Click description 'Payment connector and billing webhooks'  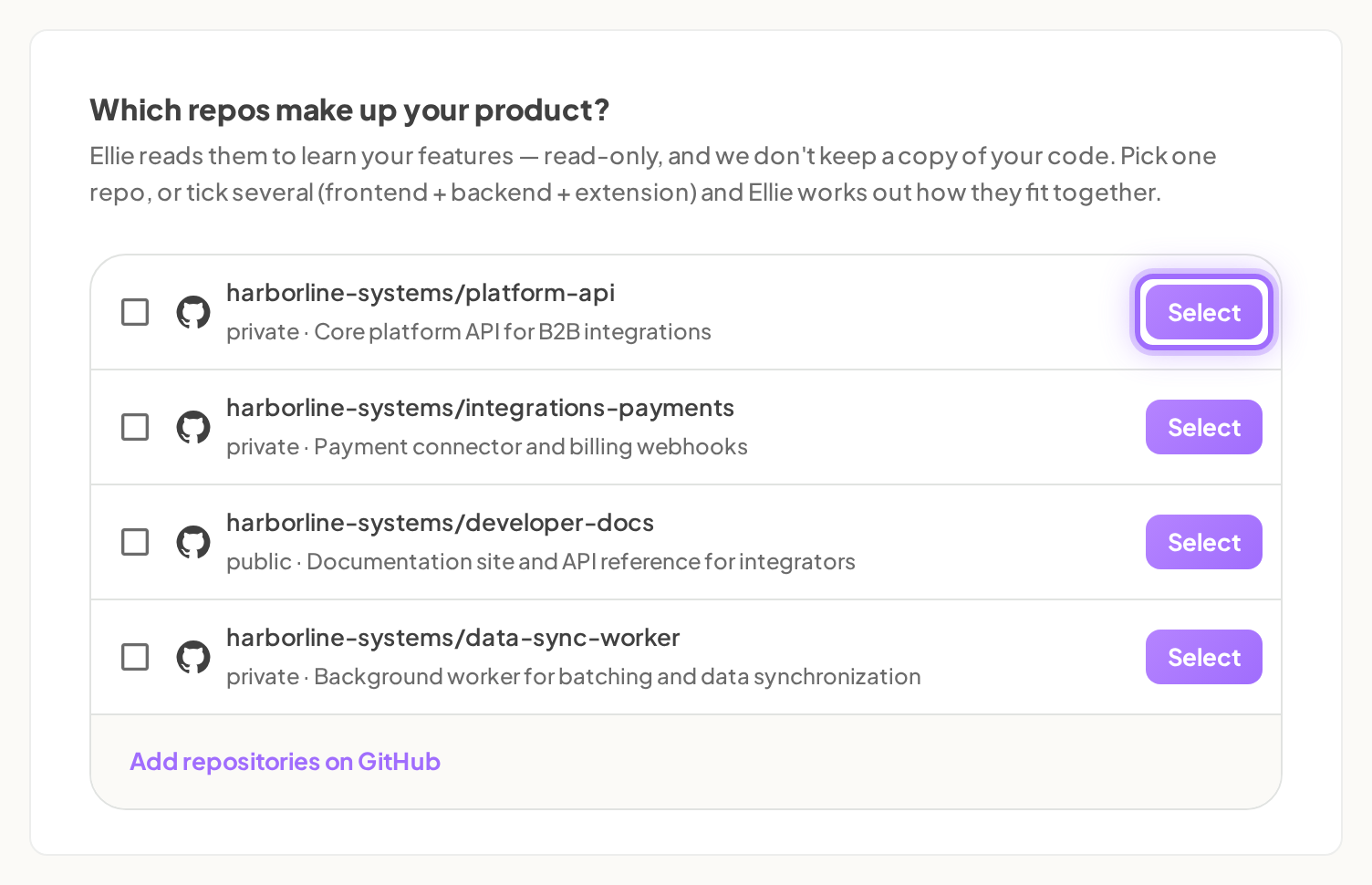point(531,447)
